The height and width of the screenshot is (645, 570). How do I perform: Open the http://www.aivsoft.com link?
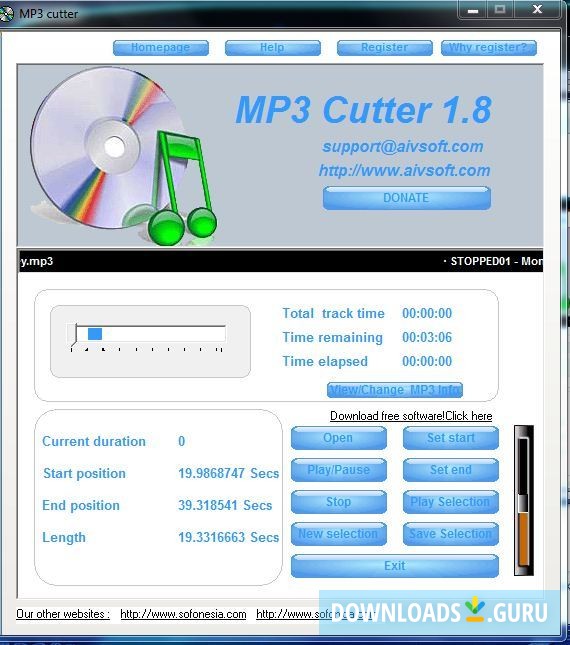pyautogui.click(x=405, y=170)
